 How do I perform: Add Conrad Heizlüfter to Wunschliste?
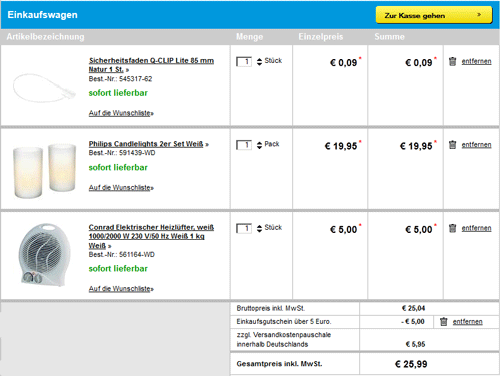coord(121,289)
